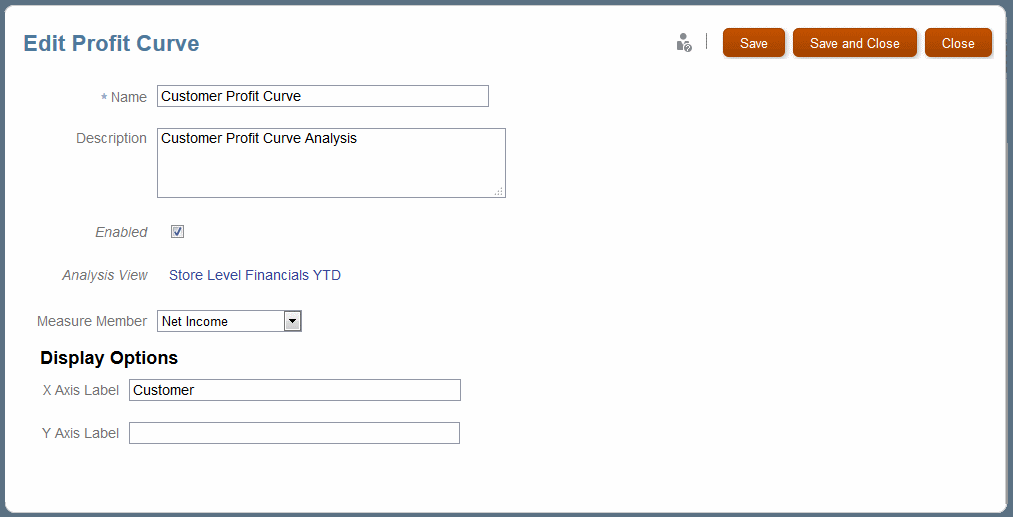Click the required Name label
The width and height of the screenshot is (1013, 517).
(x=124, y=97)
